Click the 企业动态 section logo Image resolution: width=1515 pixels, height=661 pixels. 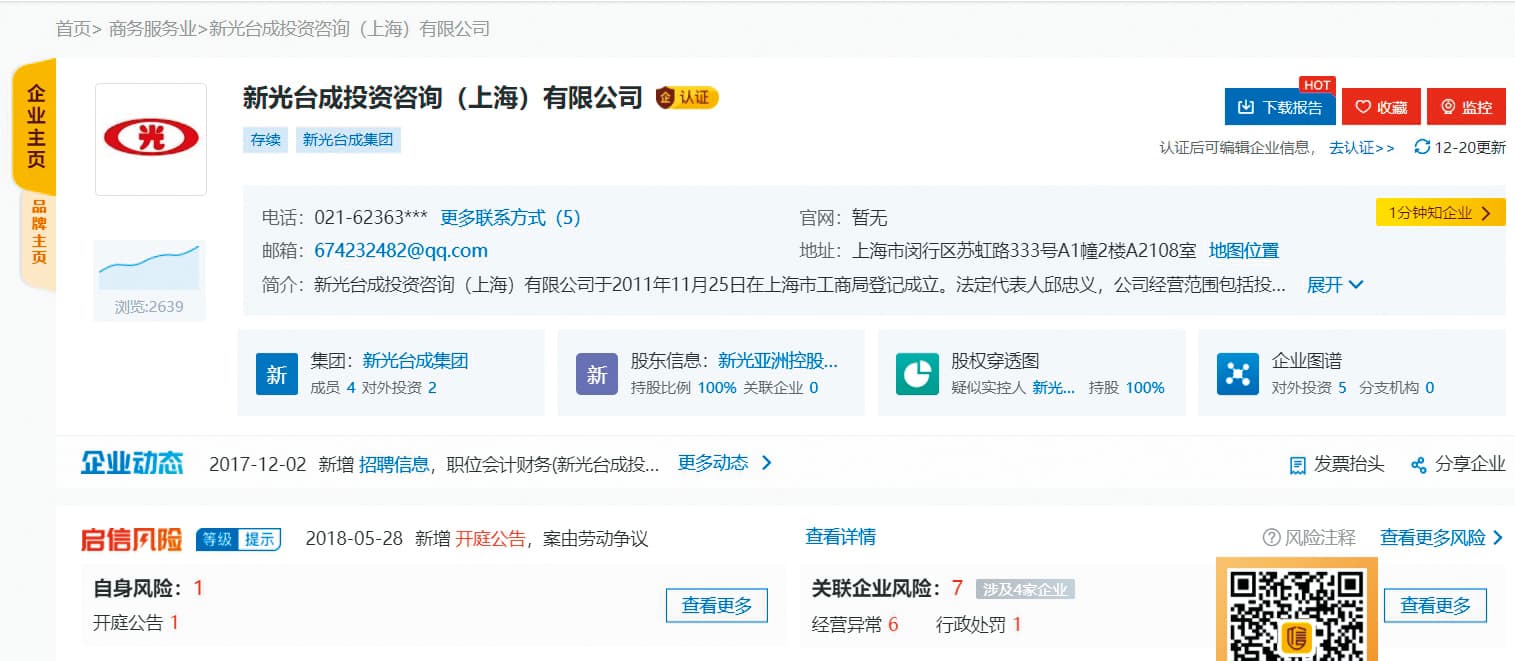132,463
